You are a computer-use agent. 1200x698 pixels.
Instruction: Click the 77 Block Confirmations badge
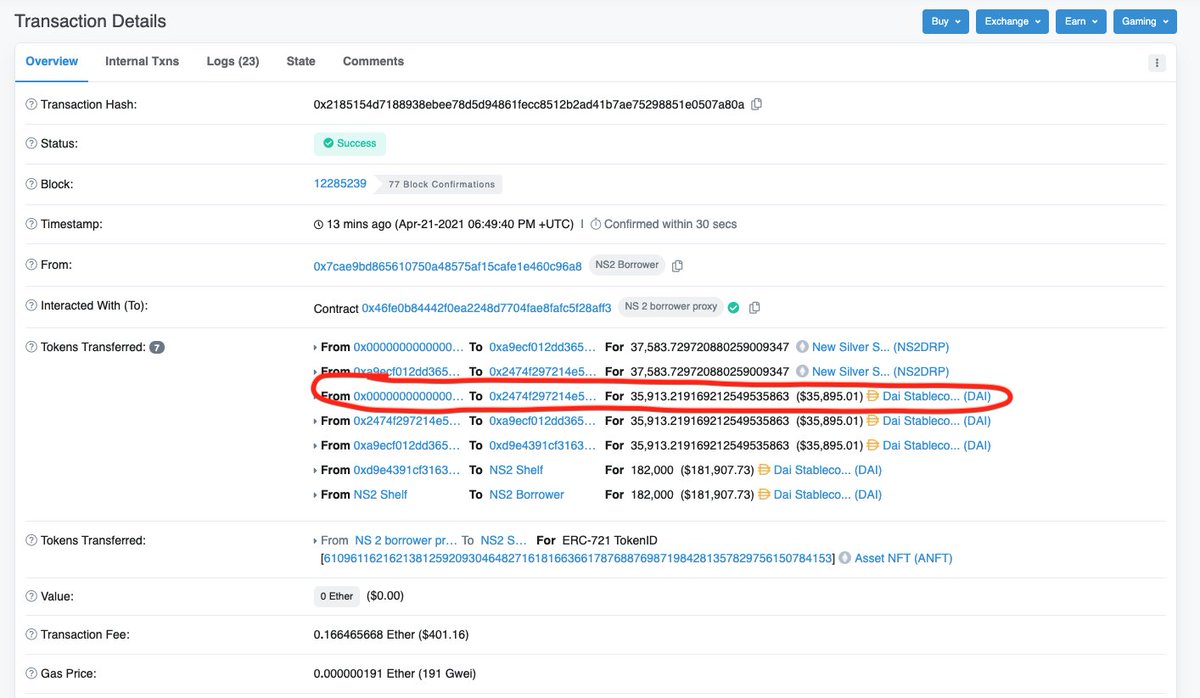tap(439, 185)
